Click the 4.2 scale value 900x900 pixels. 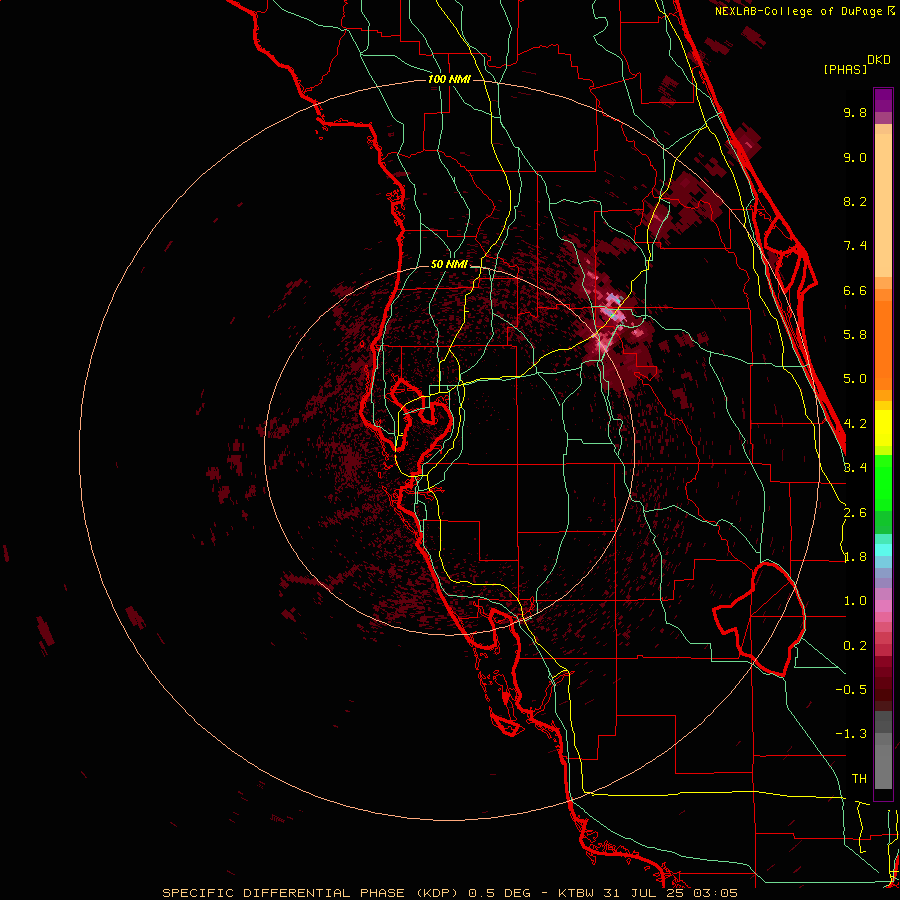[855, 424]
